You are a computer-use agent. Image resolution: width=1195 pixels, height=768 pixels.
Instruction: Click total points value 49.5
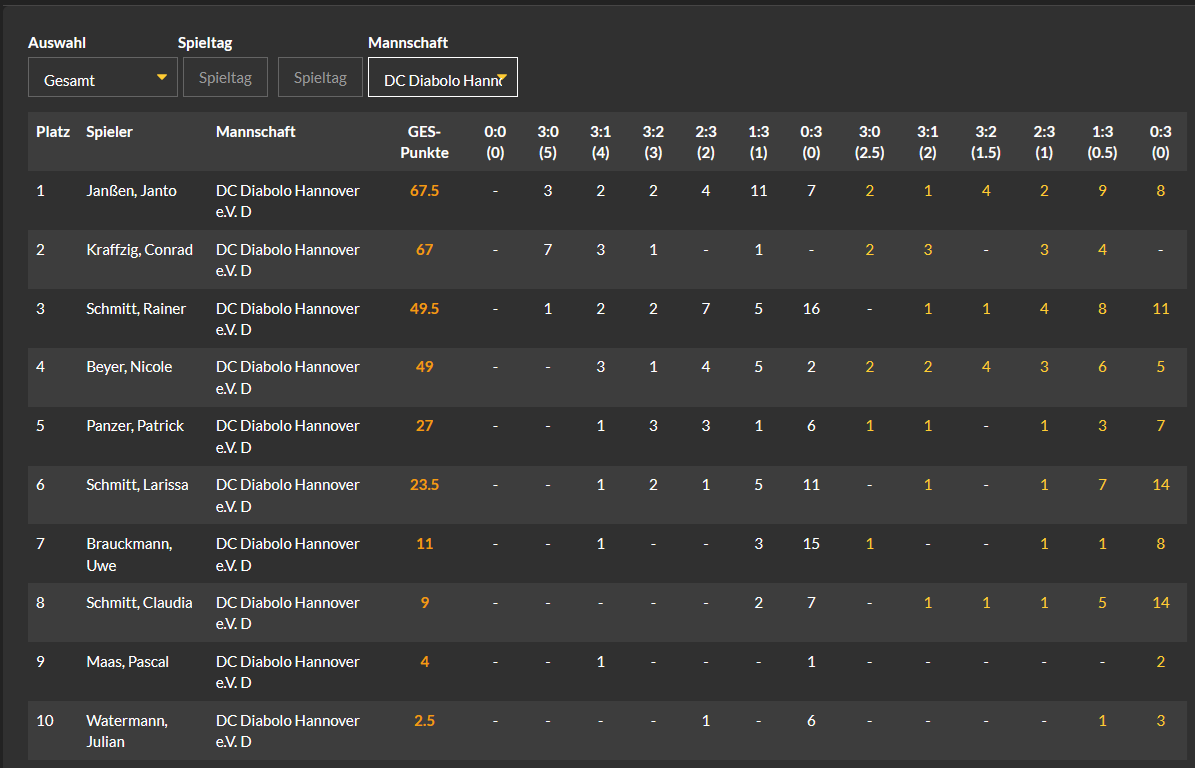[424, 309]
